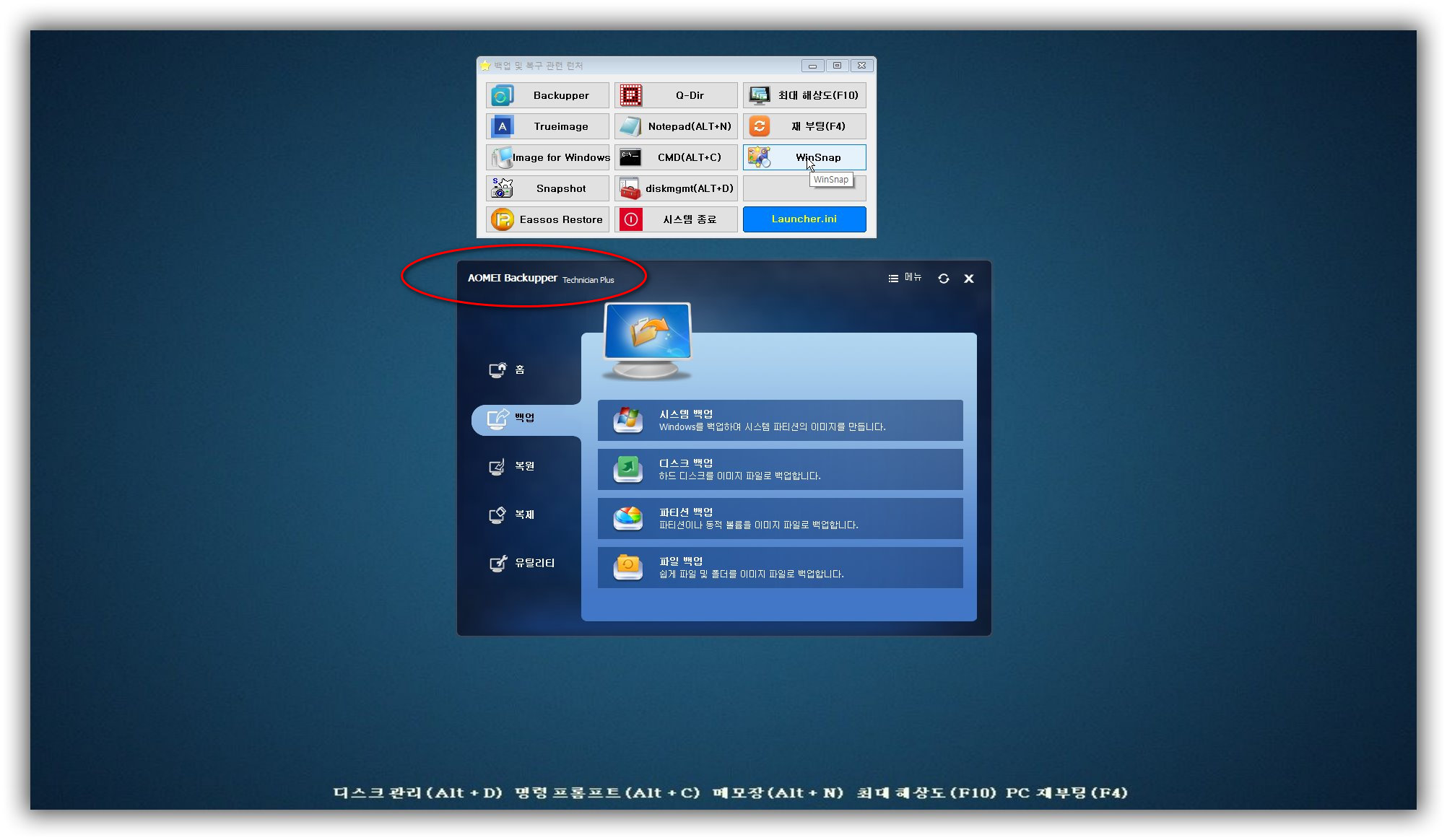
Task: Click the Snapshot camera icon
Action: point(502,188)
